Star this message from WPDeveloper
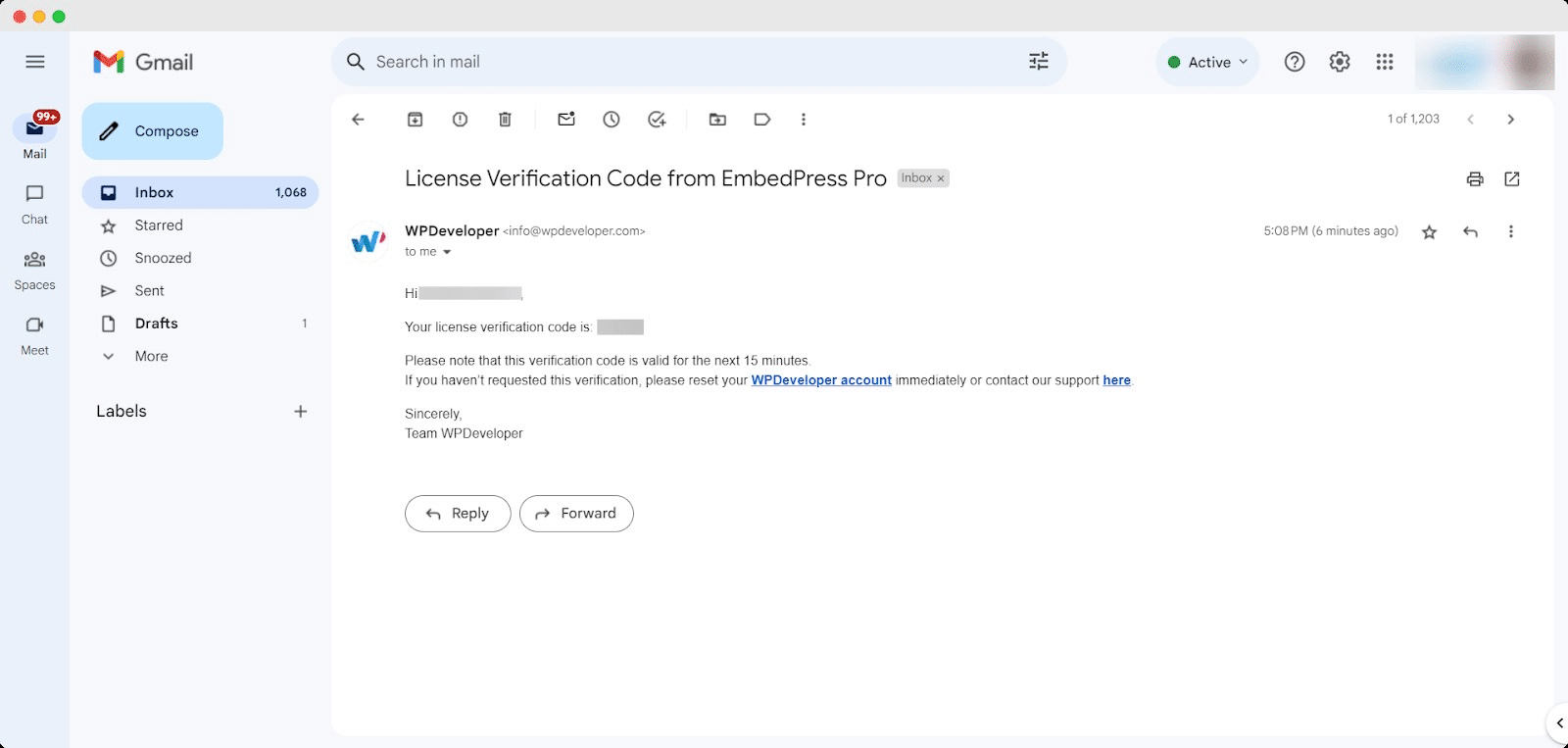Viewport: 1568px width, 748px height. 1430,232
